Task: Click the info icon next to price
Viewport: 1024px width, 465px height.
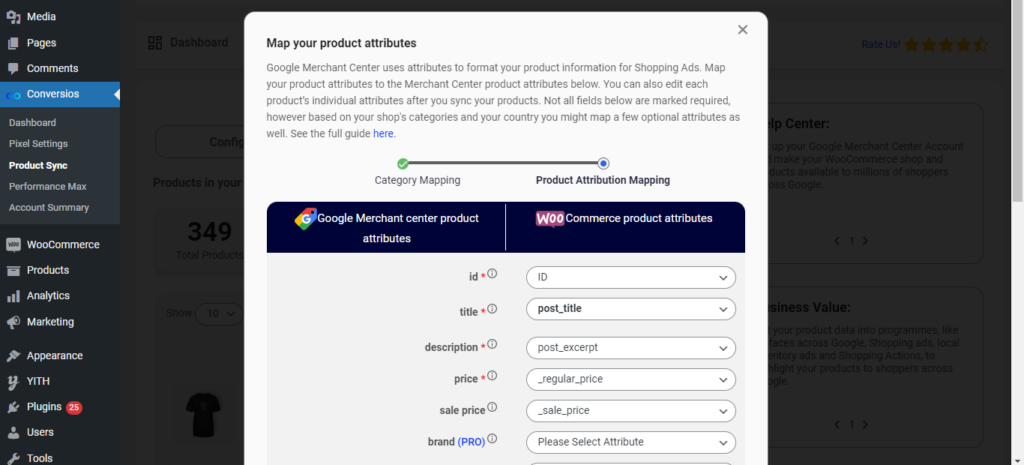Action: point(492,376)
